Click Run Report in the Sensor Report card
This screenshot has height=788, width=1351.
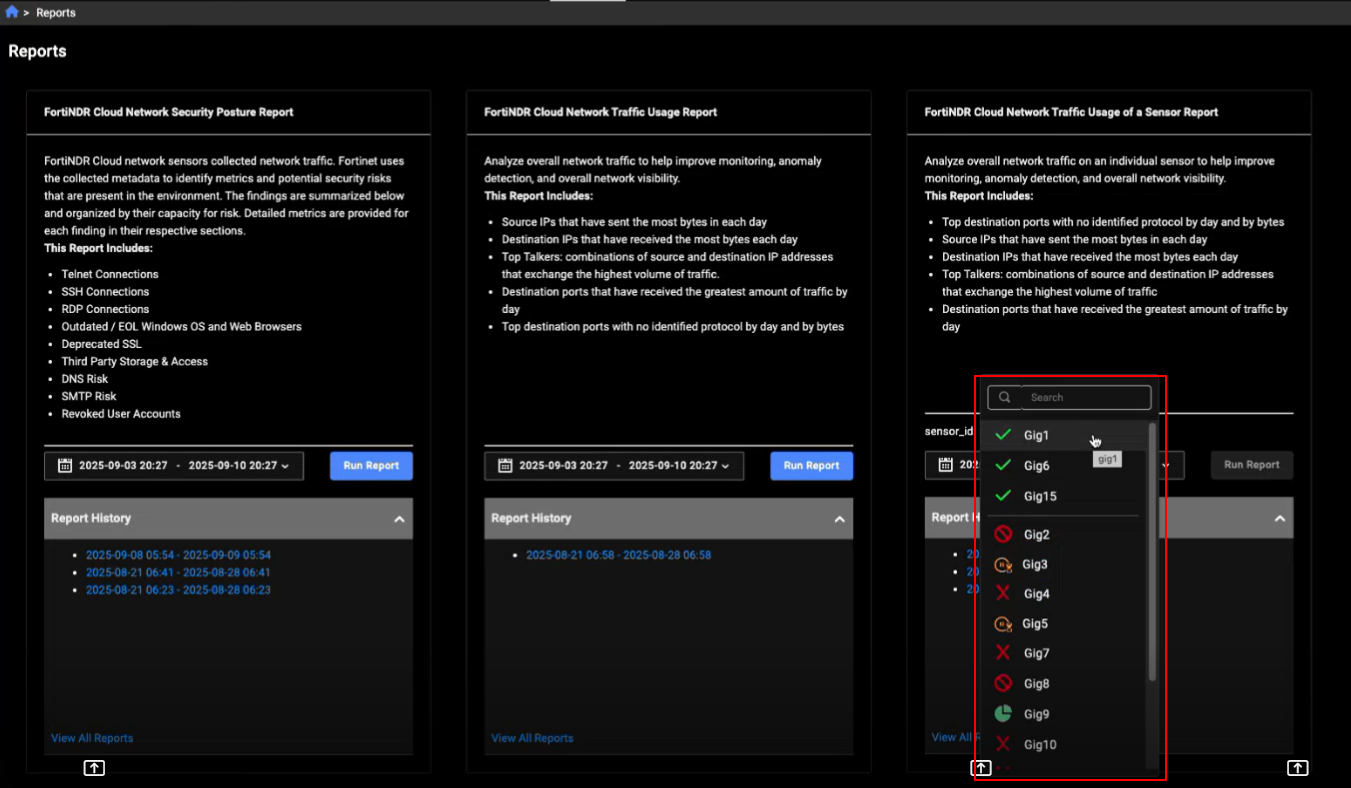click(1252, 465)
